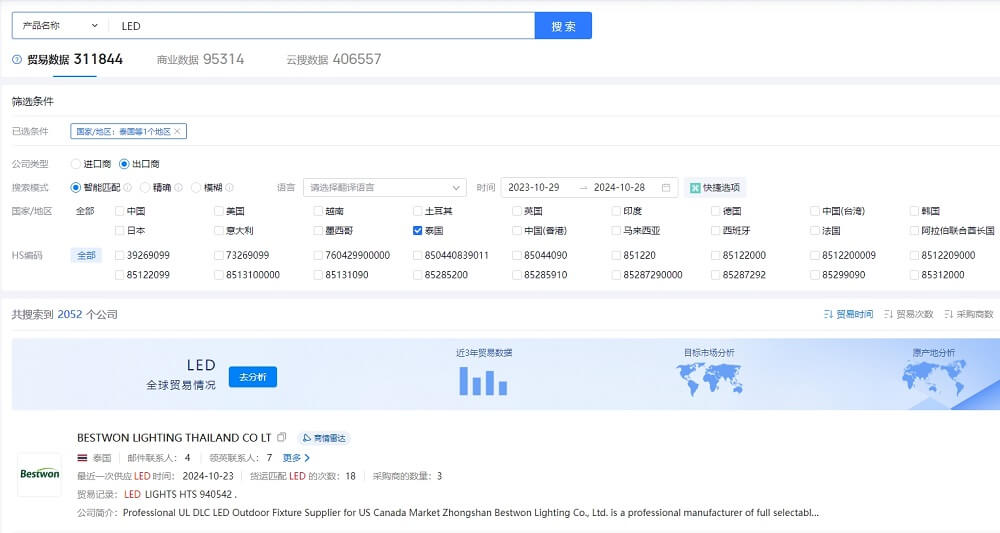Click copy icon beside BESTWON company name
This screenshot has height=533, width=1000.
tap(281, 437)
